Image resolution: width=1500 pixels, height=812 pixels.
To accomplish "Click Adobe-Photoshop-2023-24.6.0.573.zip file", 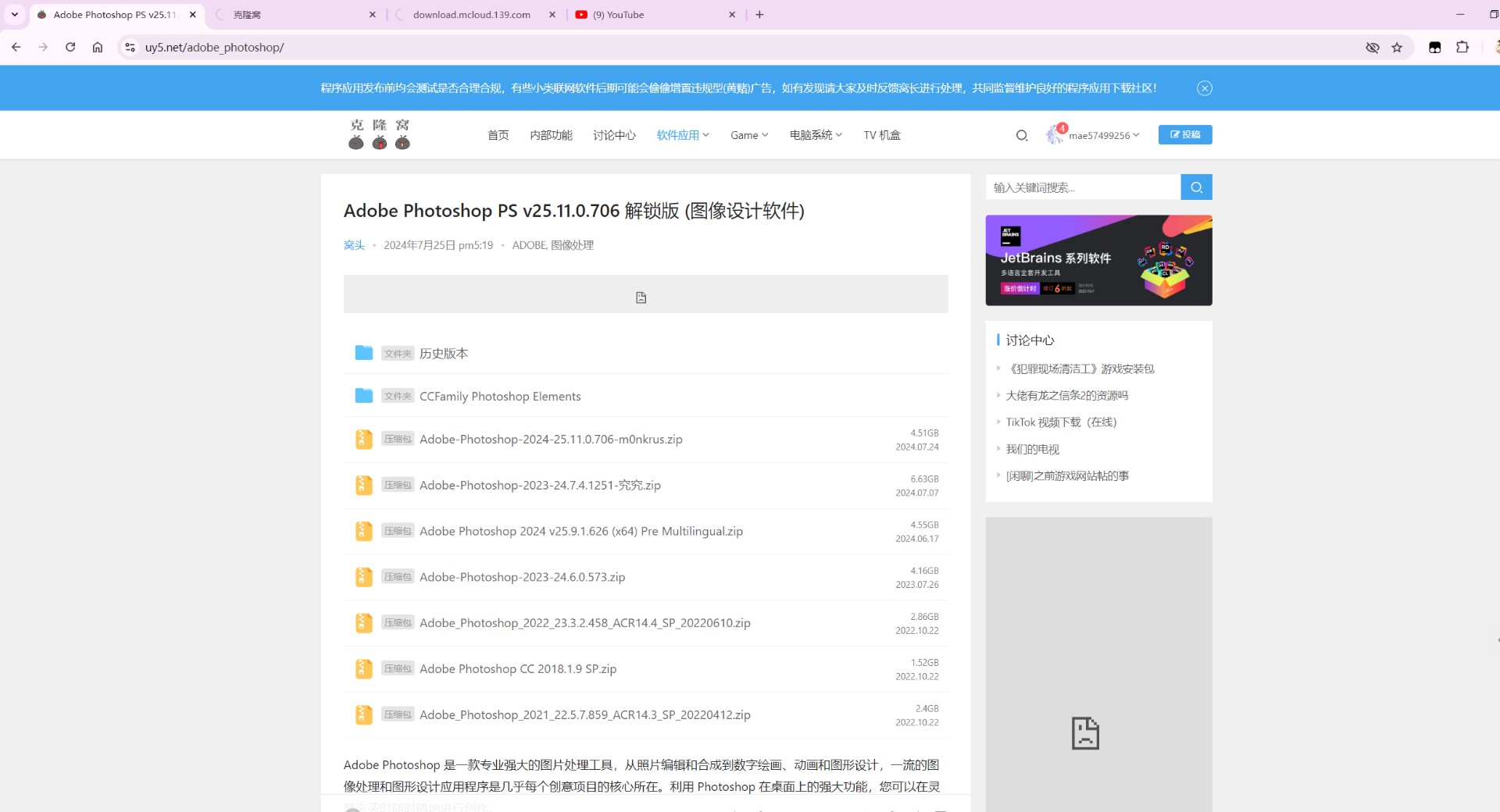I will pos(522,577).
